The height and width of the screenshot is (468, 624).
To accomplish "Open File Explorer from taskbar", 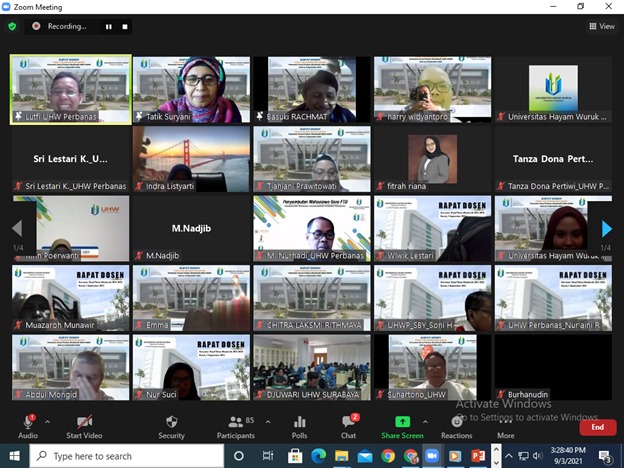I will tap(341, 456).
